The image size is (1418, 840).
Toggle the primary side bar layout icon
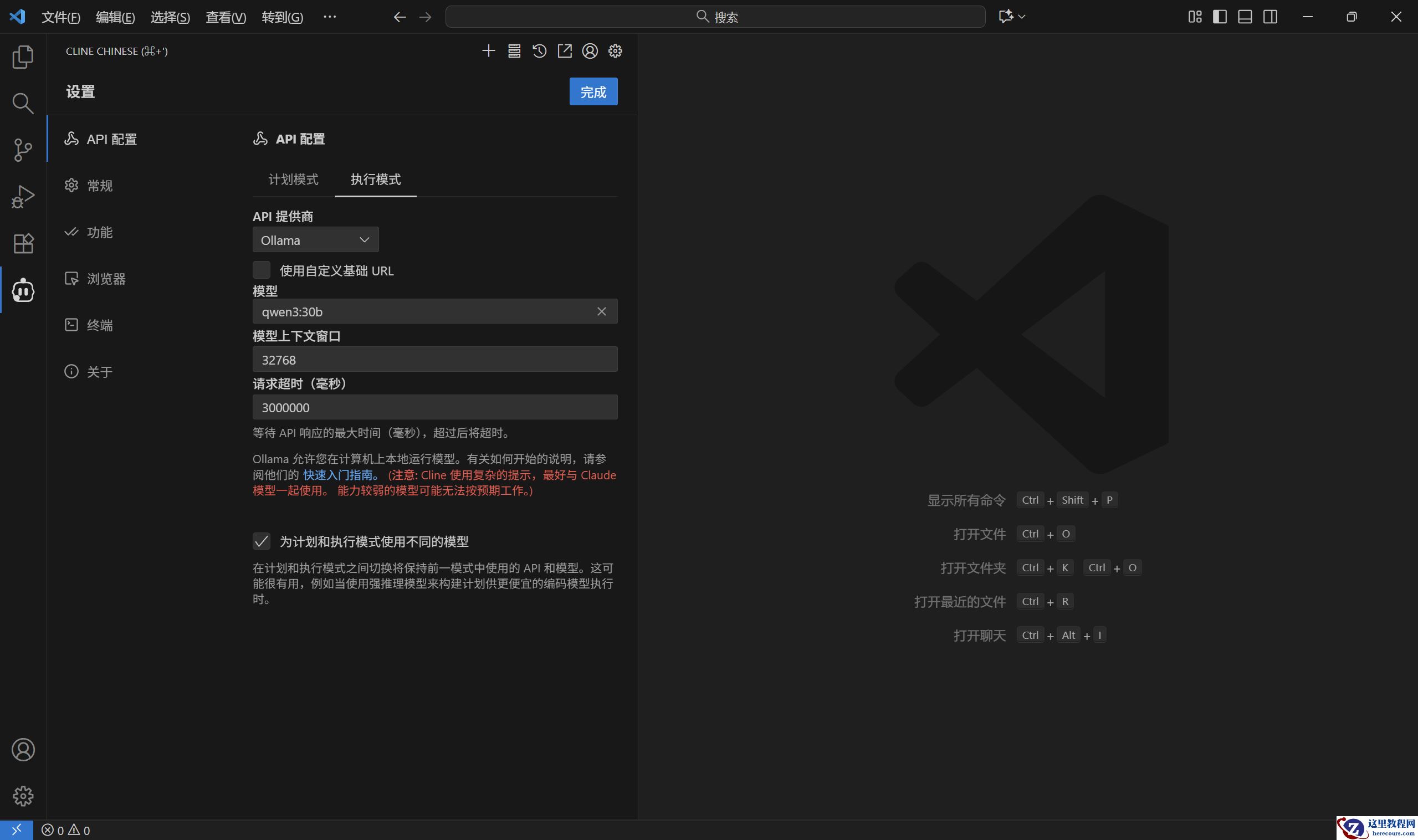(x=1220, y=17)
